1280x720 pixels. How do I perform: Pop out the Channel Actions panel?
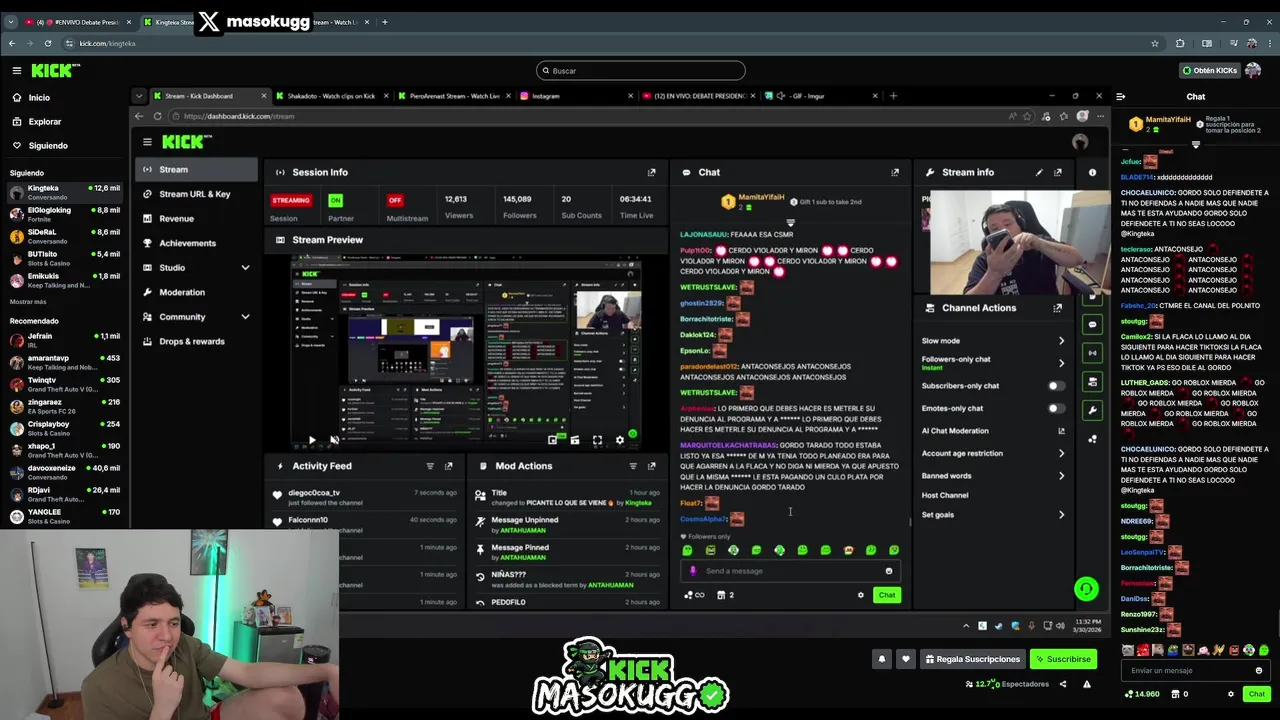(x=1057, y=308)
